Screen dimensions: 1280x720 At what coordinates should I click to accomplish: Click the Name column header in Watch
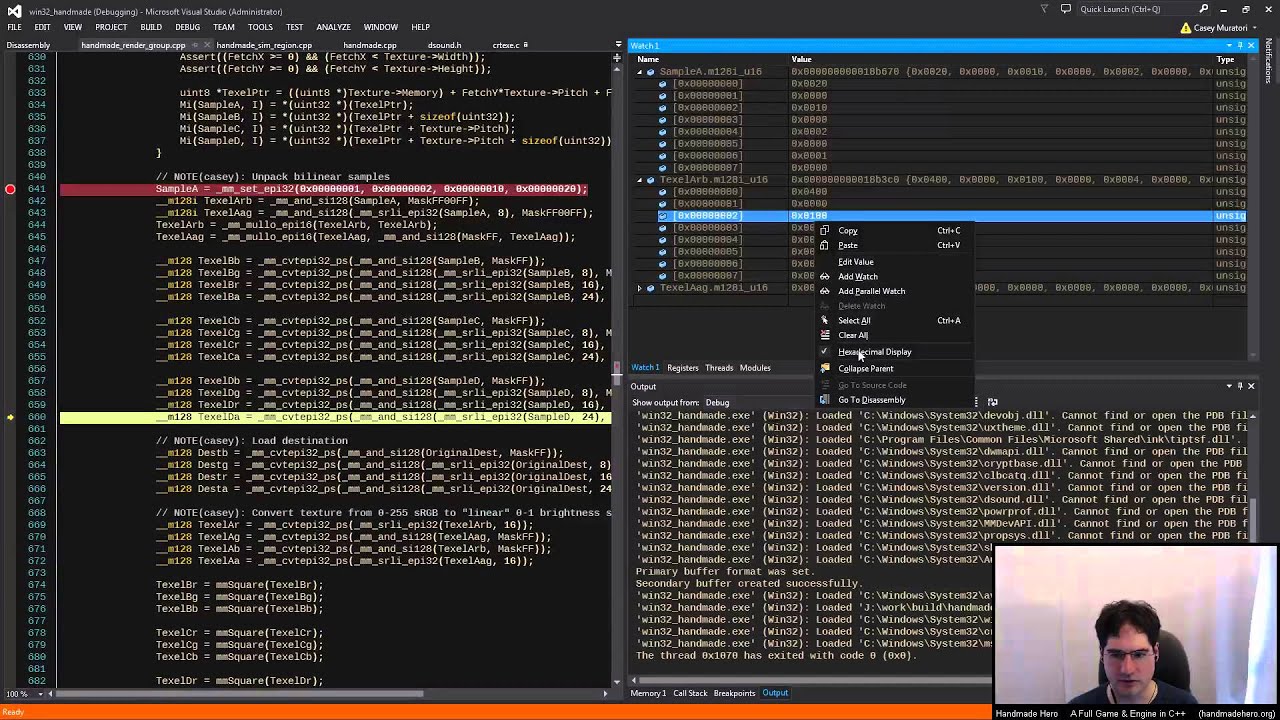point(649,59)
